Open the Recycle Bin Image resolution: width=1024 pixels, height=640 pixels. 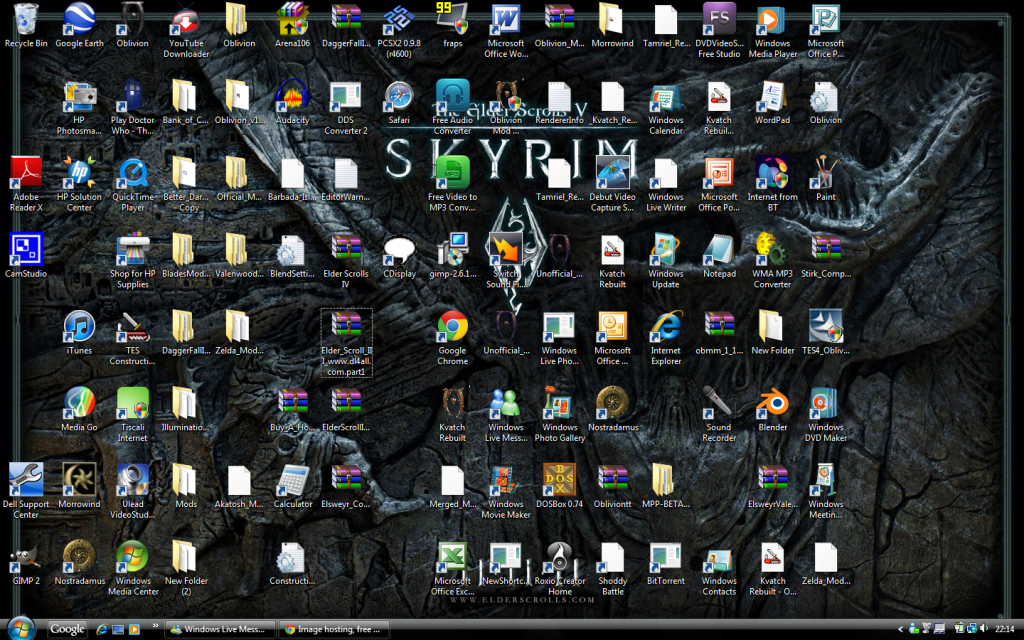(25, 20)
